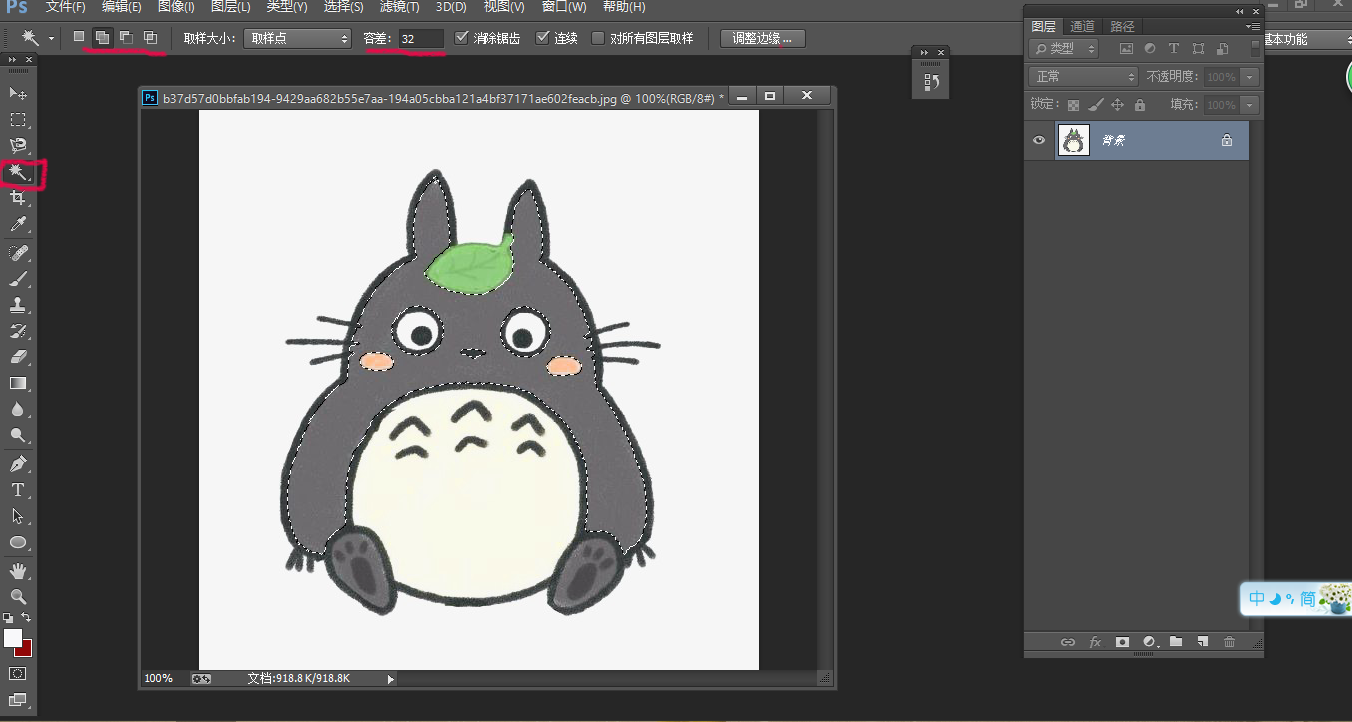Filter layers by pixel layers

click(1126, 48)
